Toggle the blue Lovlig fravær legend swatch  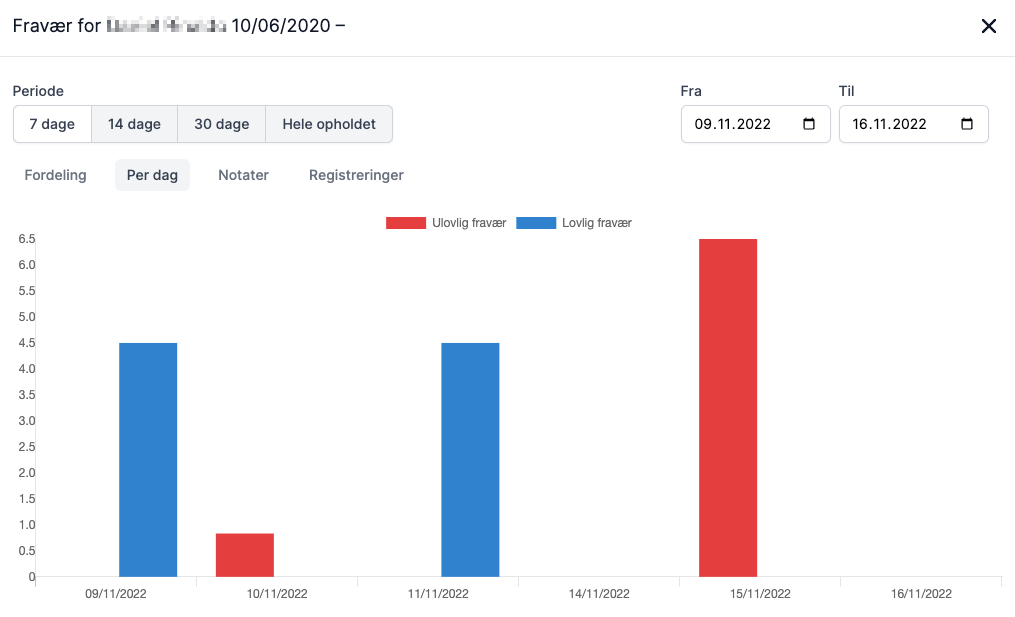point(536,223)
